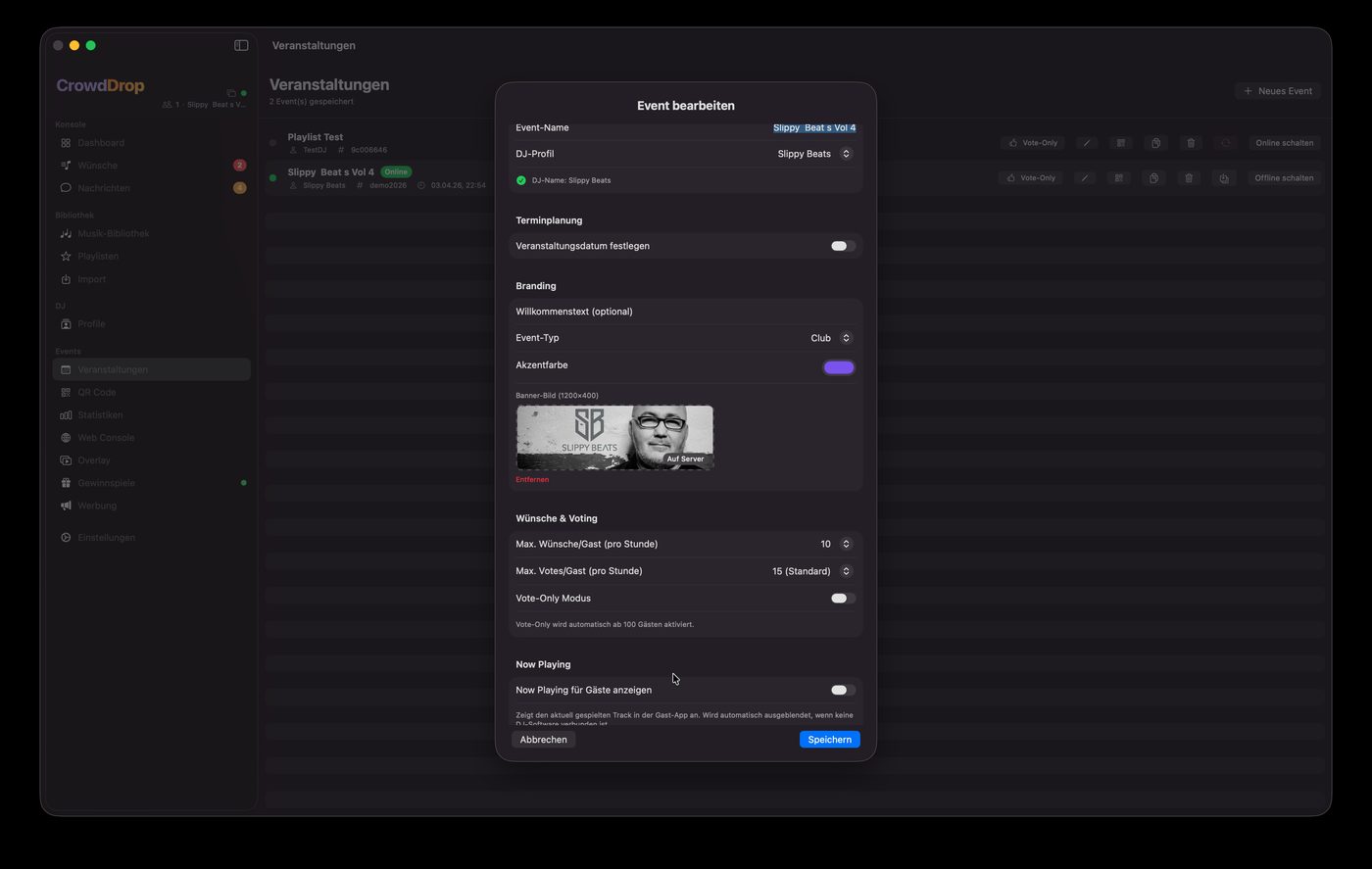Open Einstellungen in the sidebar
Screen dimensions: 1372x869
click(106, 538)
